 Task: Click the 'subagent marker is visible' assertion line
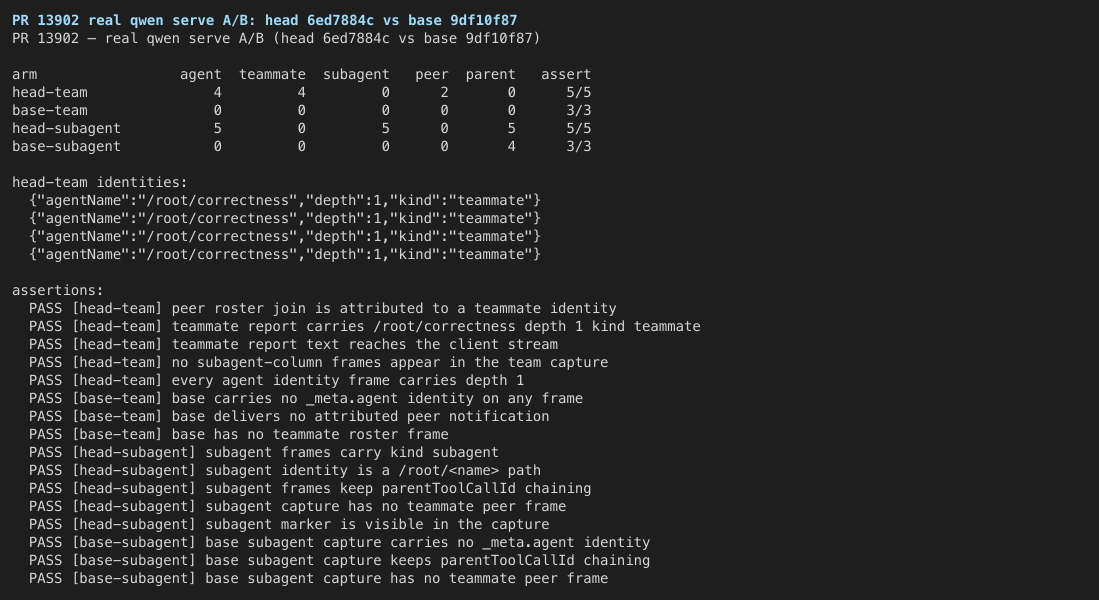289,524
